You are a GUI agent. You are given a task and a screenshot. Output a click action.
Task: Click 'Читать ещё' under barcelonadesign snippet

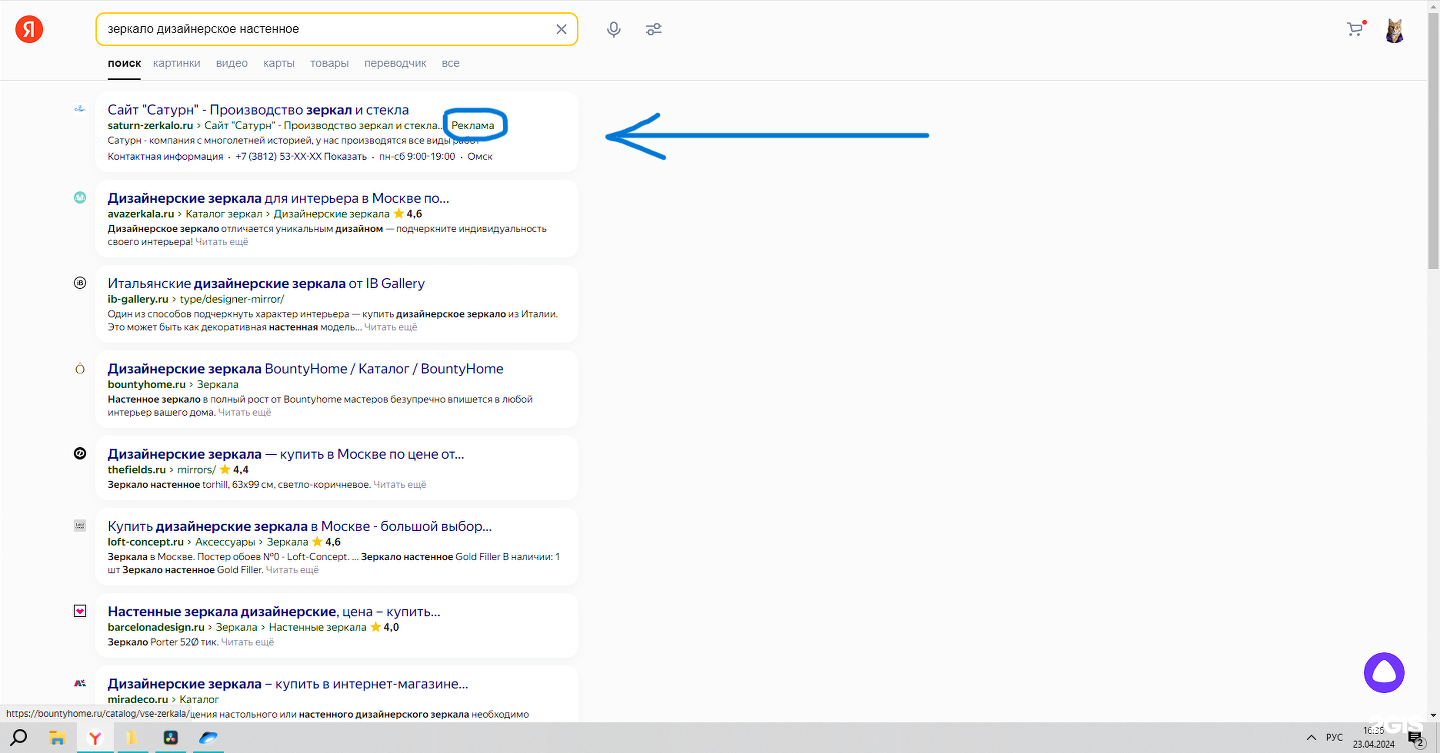[248, 642]
